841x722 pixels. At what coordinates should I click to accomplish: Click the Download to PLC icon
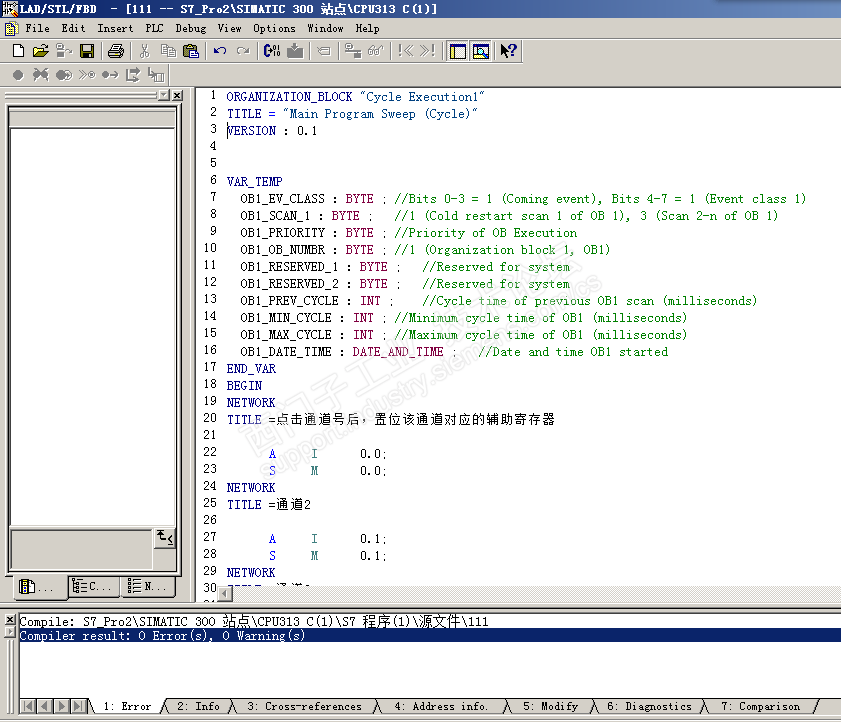[295, 51]
